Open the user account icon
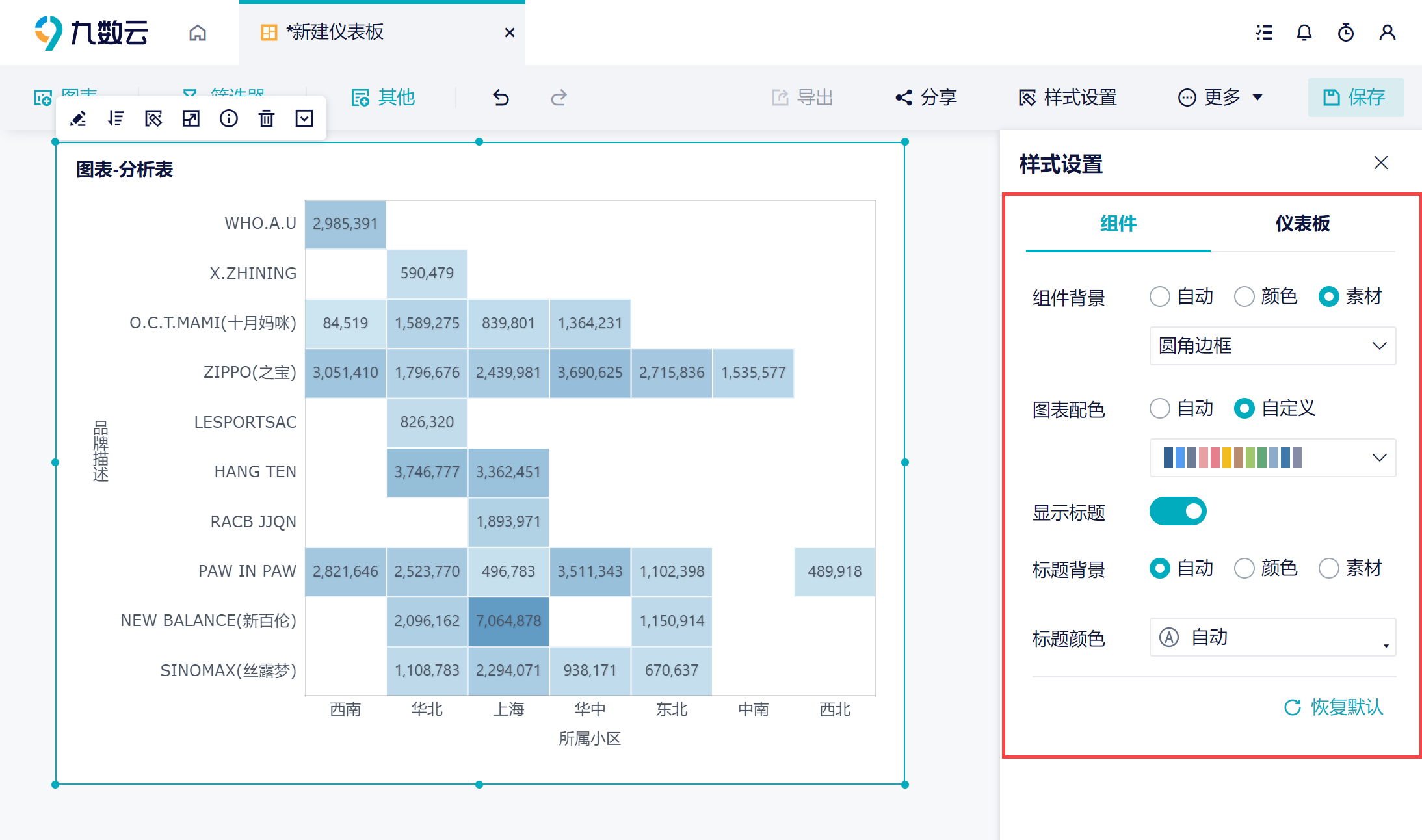Screen dimensions: 1422x840 tap(1387, 33)
